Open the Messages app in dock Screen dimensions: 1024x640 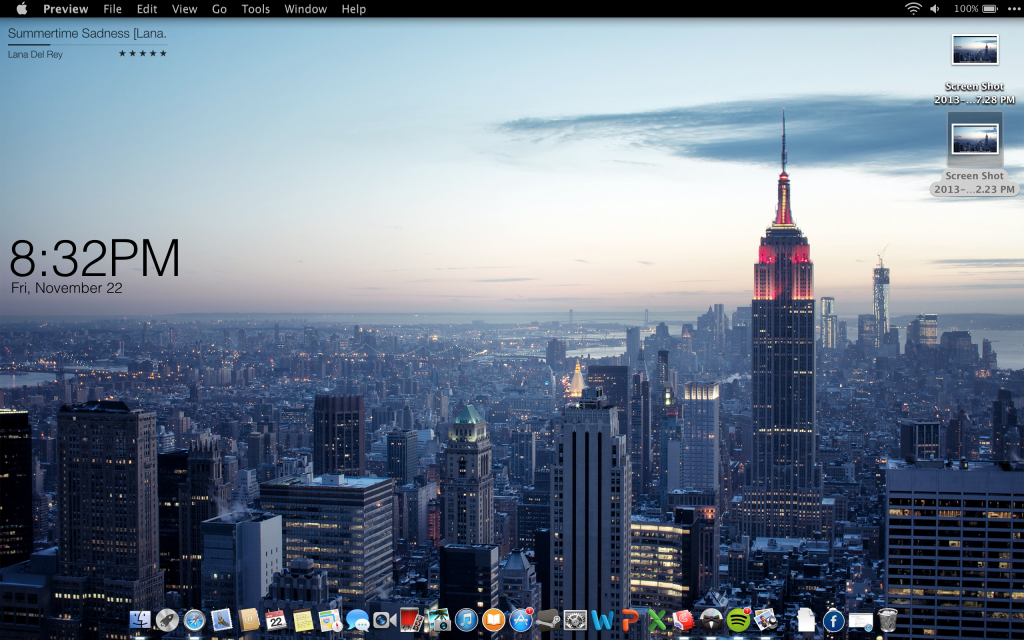pyautogui.click(x=357, y=620)
